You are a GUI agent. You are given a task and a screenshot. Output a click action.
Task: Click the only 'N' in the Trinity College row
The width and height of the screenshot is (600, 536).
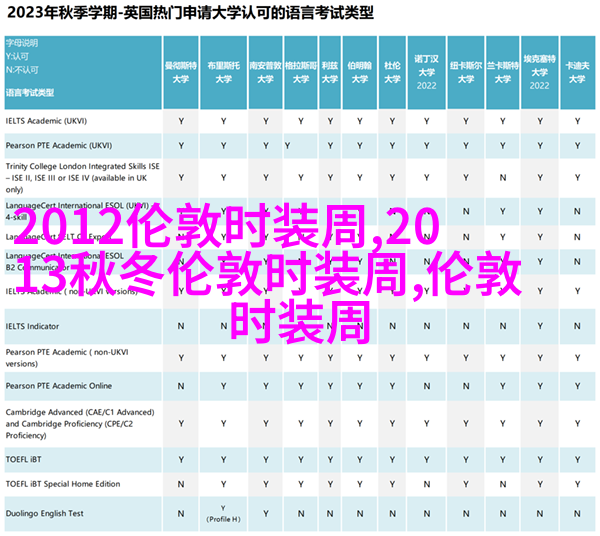[x=503, y=178]
